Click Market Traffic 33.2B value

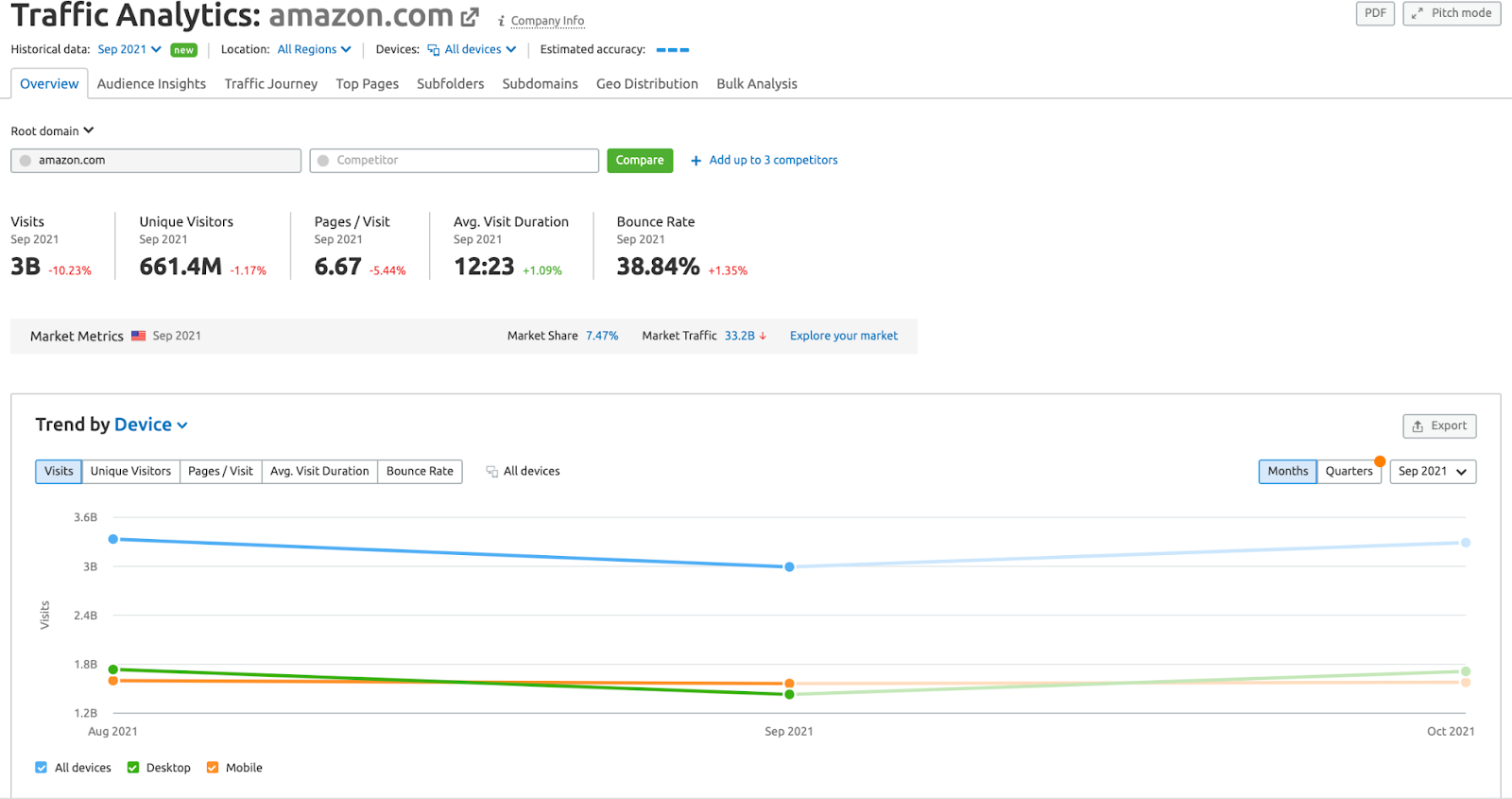740,336
